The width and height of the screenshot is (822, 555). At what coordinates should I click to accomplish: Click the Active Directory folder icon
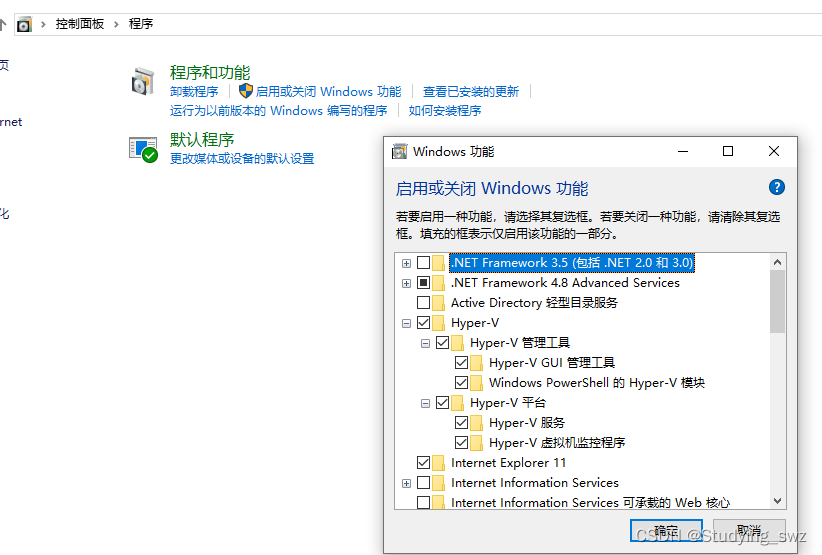pyautogui.click(x=439, y=302)
